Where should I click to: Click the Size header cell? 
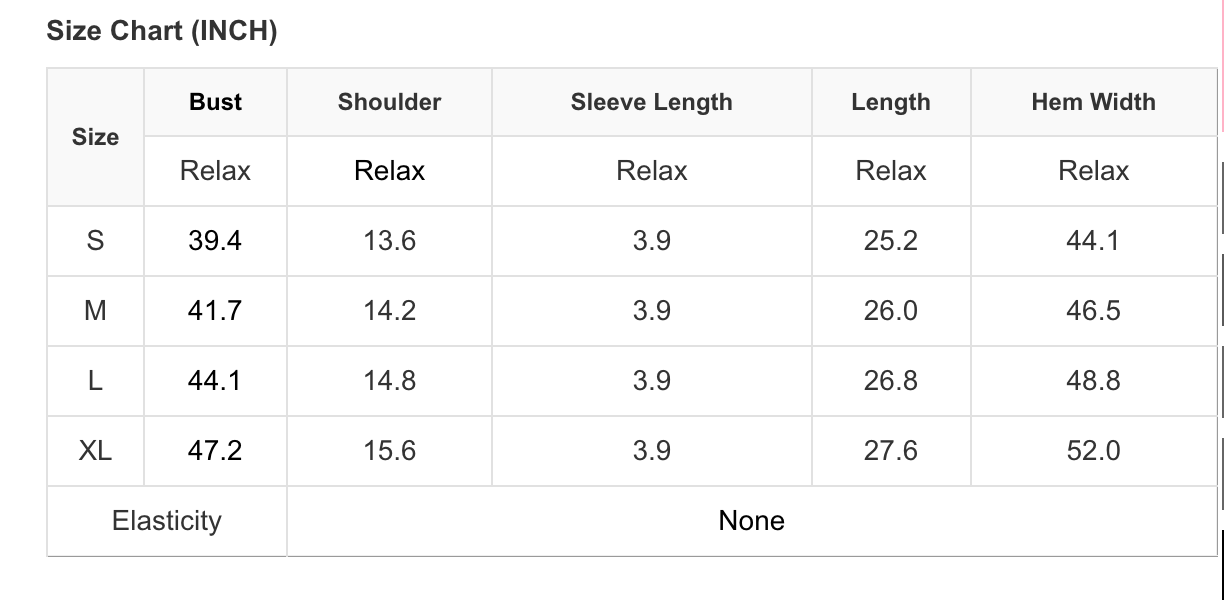[x=95, y=137]
